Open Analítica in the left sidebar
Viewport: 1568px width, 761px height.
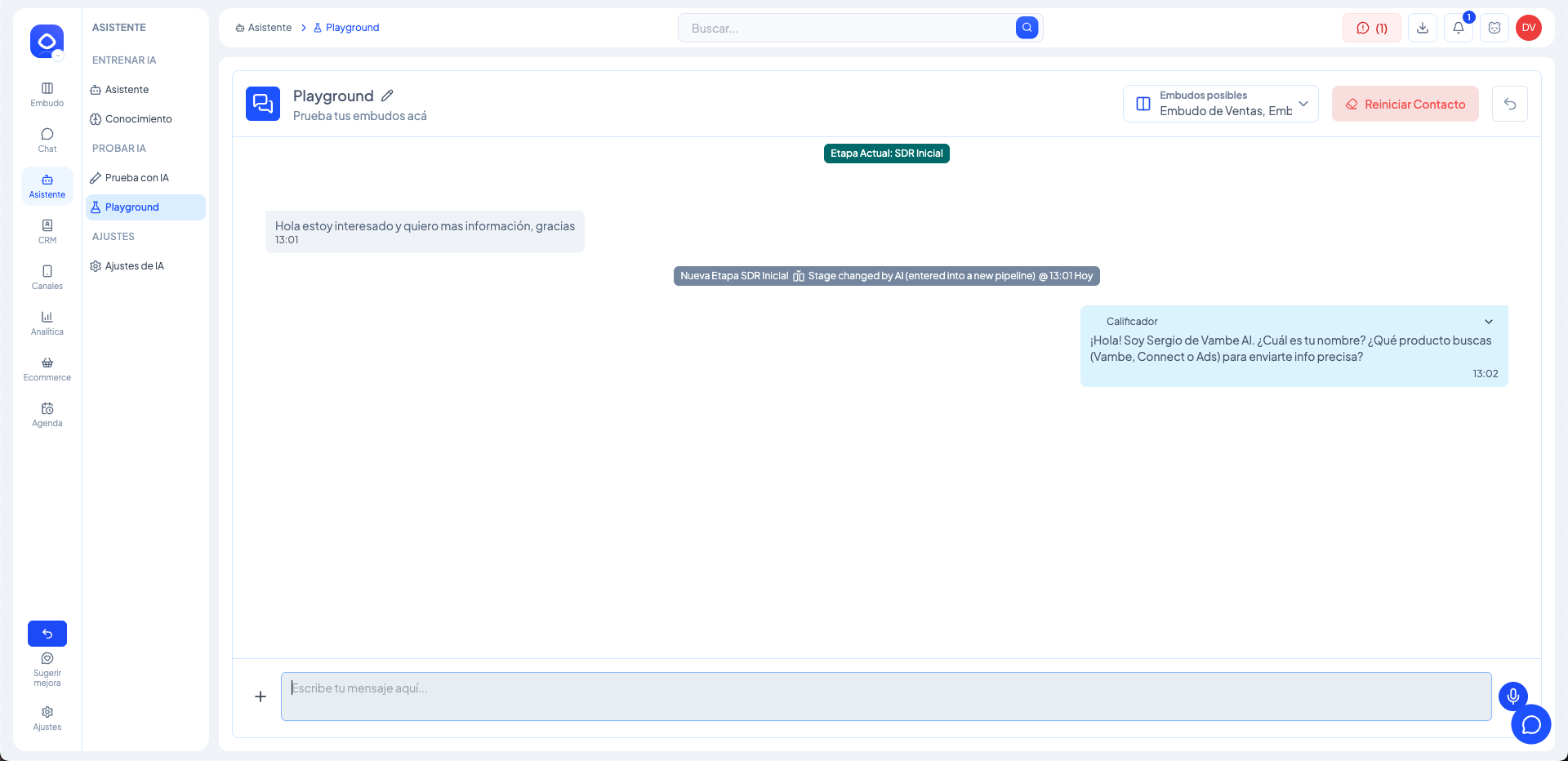click(47, 323)
